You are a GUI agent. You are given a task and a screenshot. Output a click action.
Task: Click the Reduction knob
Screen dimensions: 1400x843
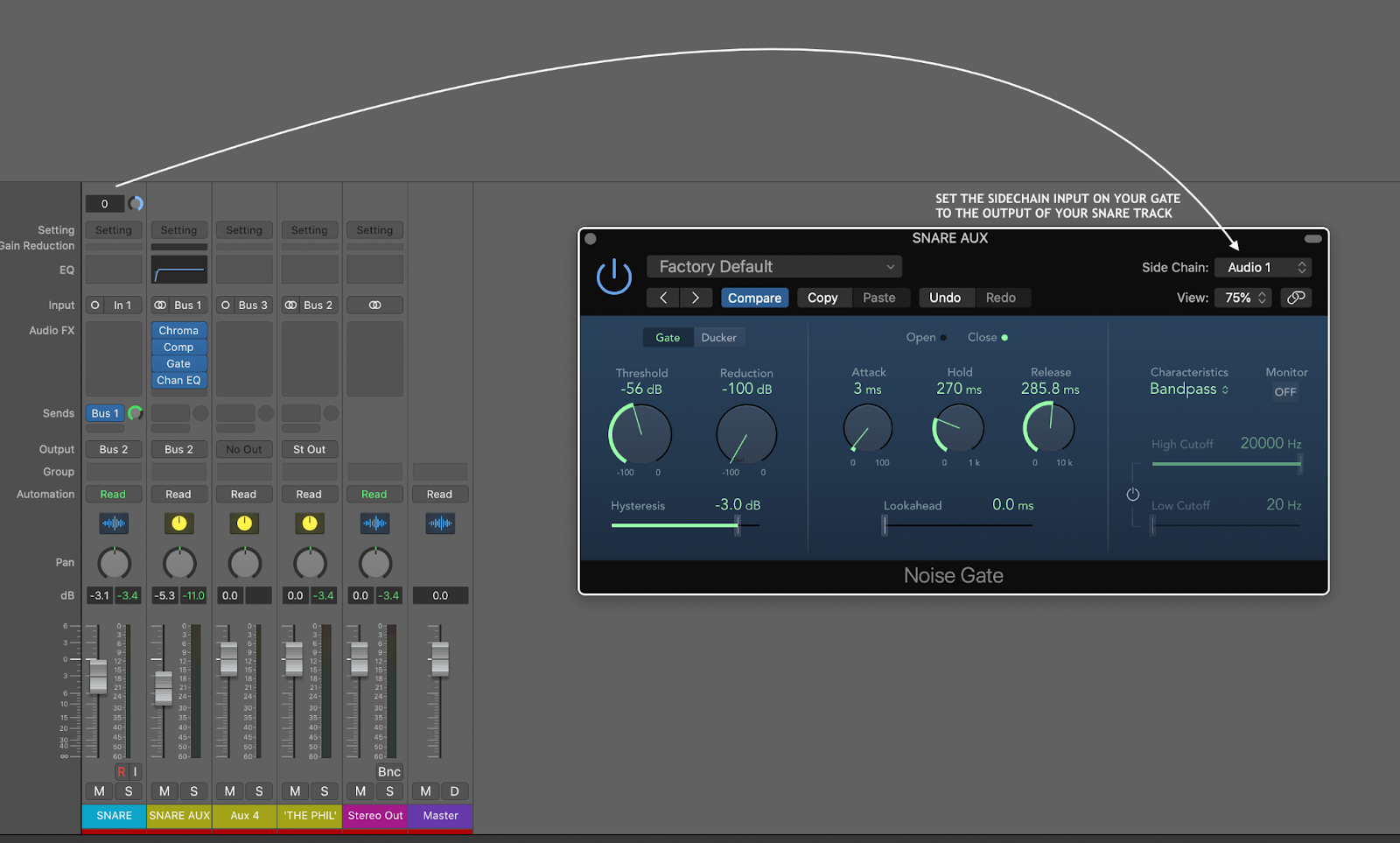(x=746, y=434)
